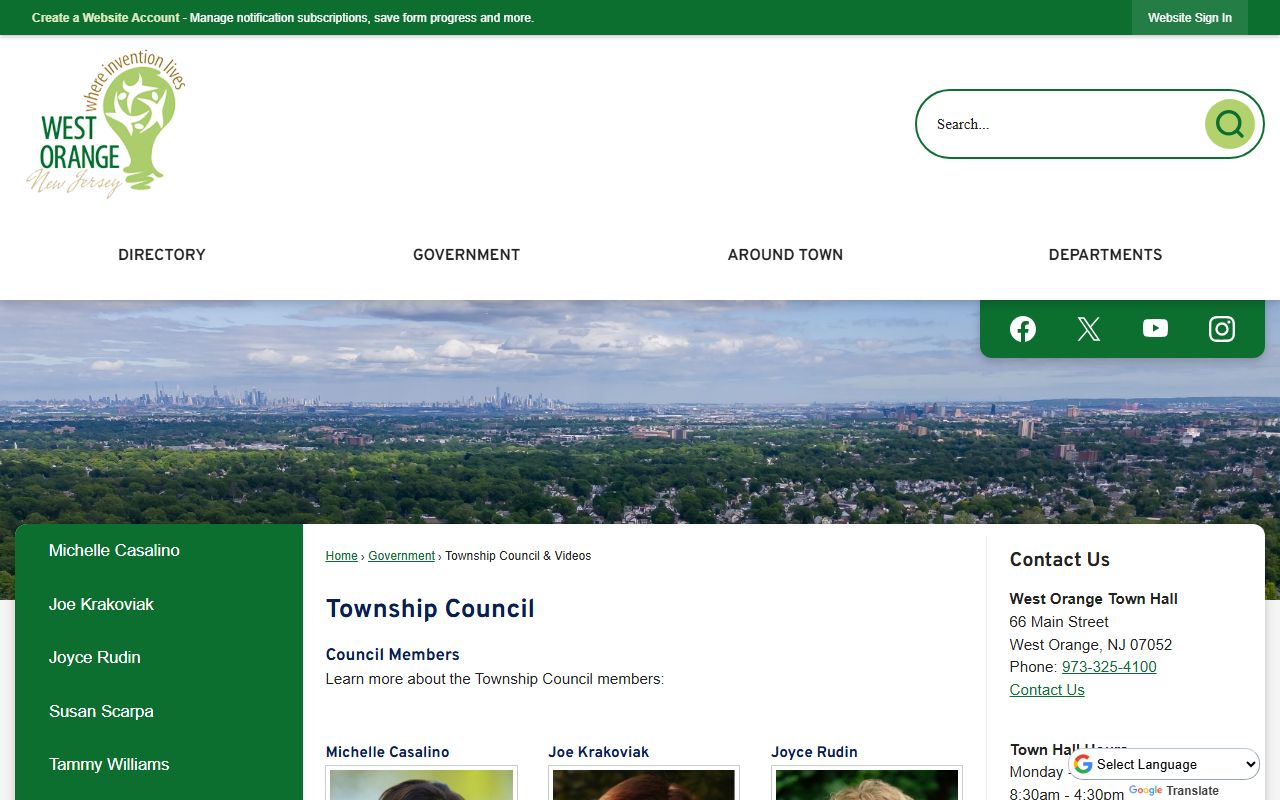This screenshot has height=800, width=1280.
Task: Click the Joyce Rudin heading above her photo
Action: point(815,752)
